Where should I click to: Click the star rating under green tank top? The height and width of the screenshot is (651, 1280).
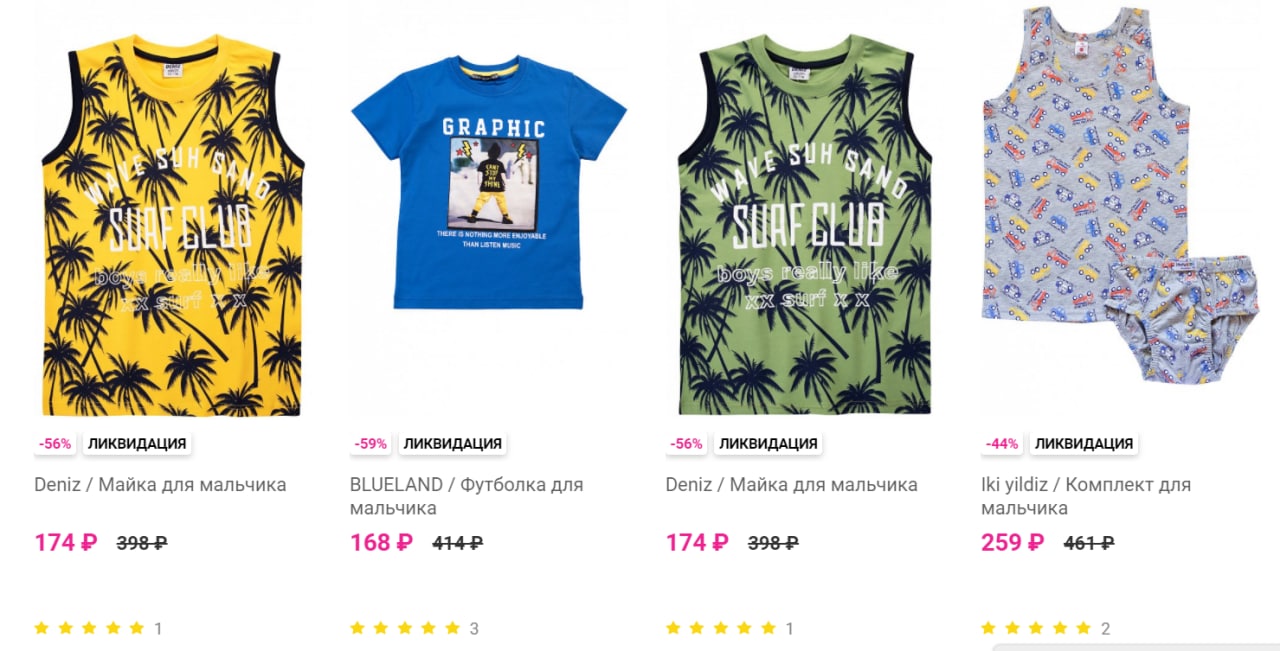click(x=721, y=629)
